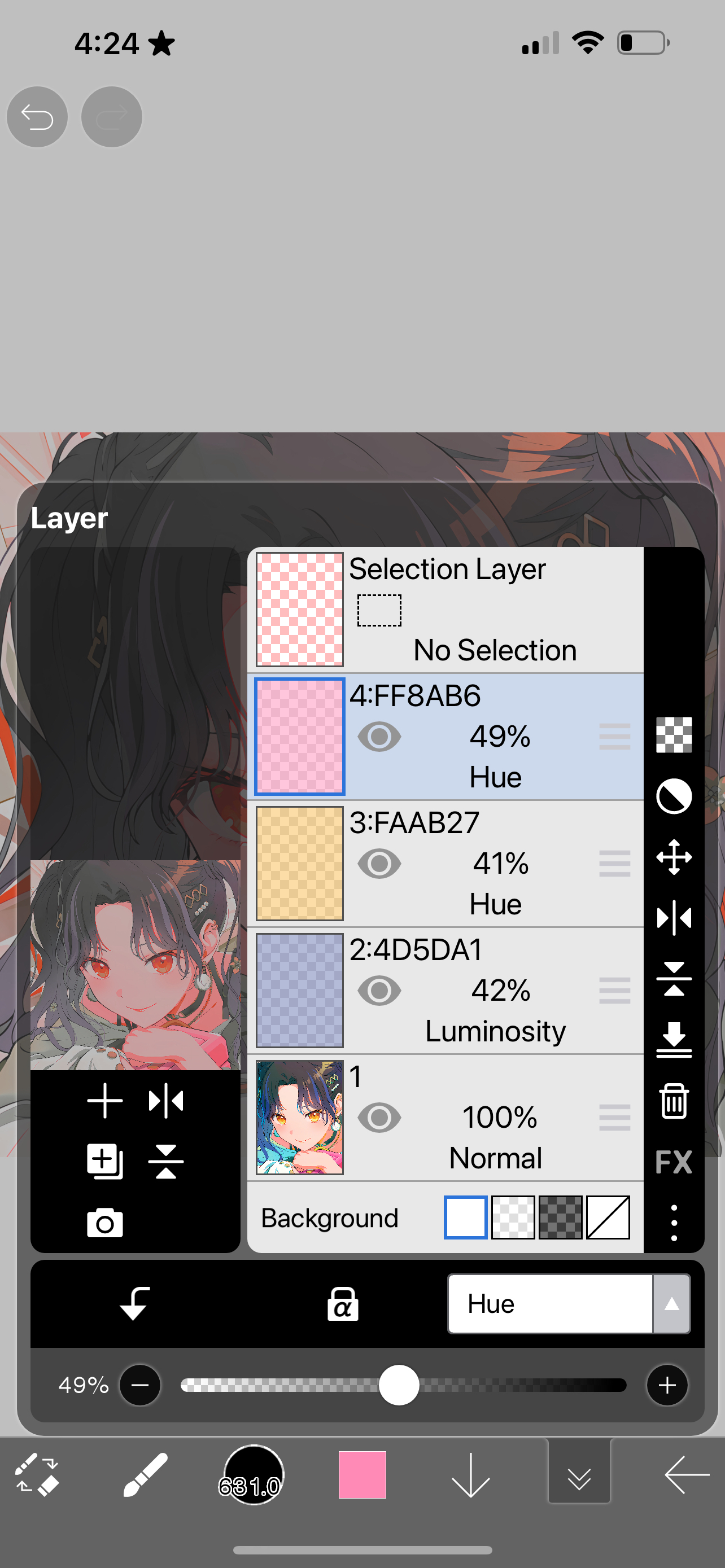
Task: Clear layer using checkerboard icon
Action: click(x=673, y=735)
